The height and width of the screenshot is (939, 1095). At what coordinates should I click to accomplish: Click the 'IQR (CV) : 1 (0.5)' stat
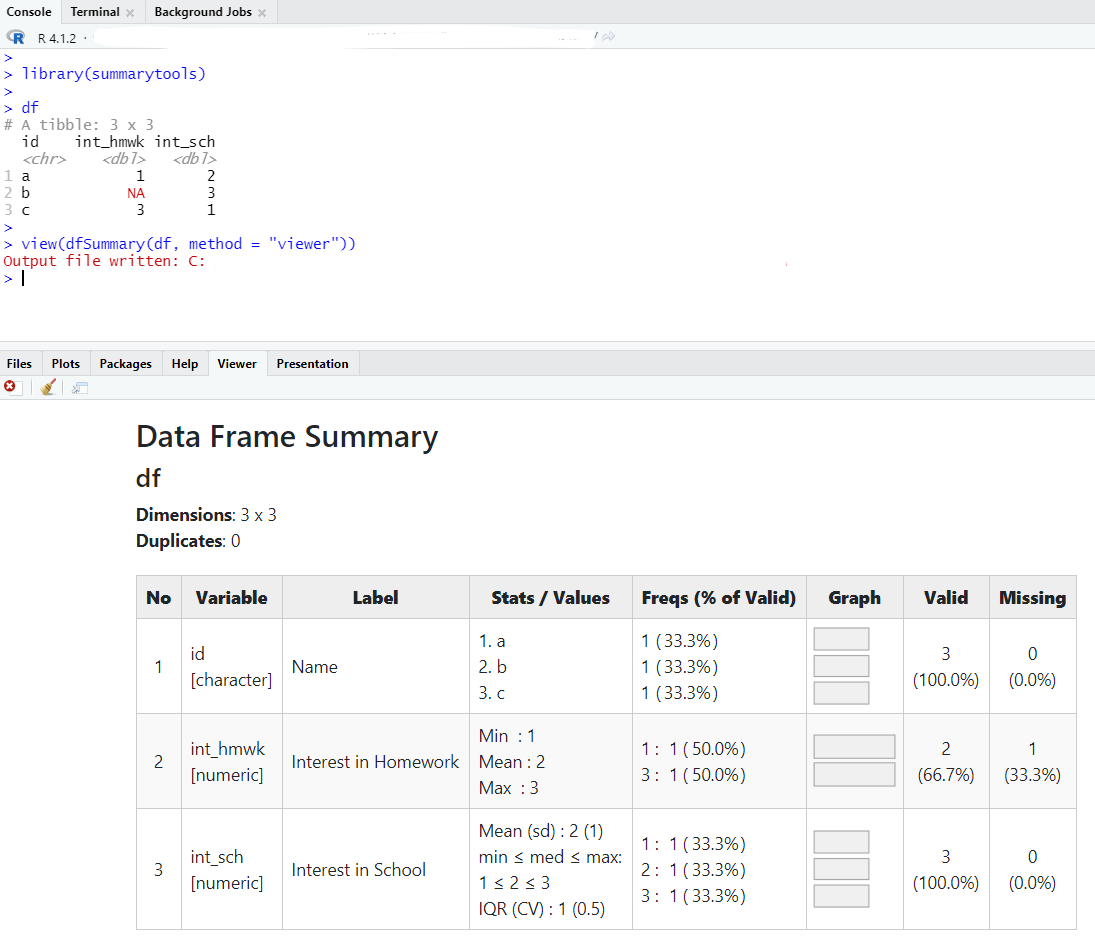pos(542,909)
